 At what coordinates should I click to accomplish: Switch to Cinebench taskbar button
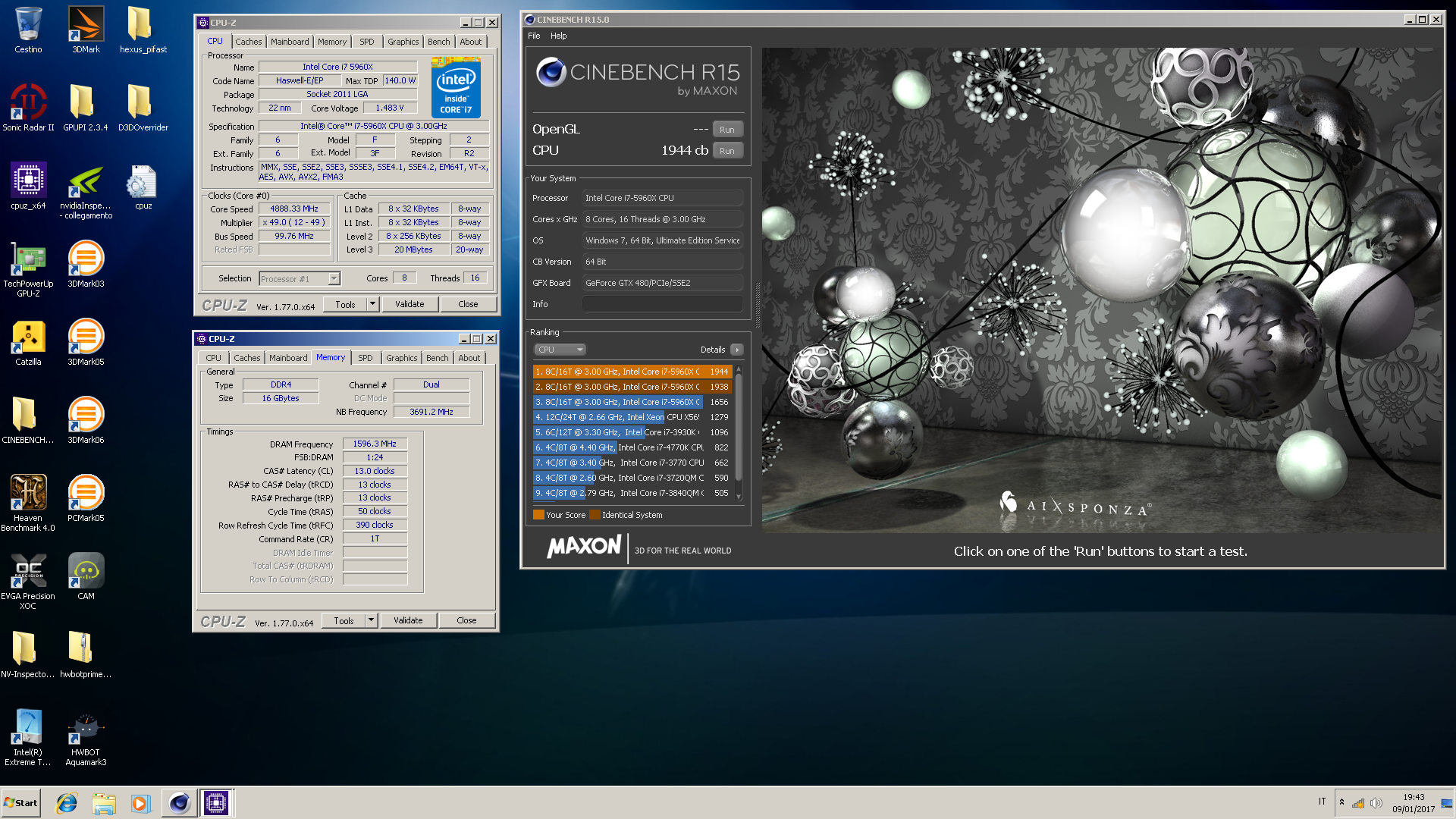[x=179, y=803]
